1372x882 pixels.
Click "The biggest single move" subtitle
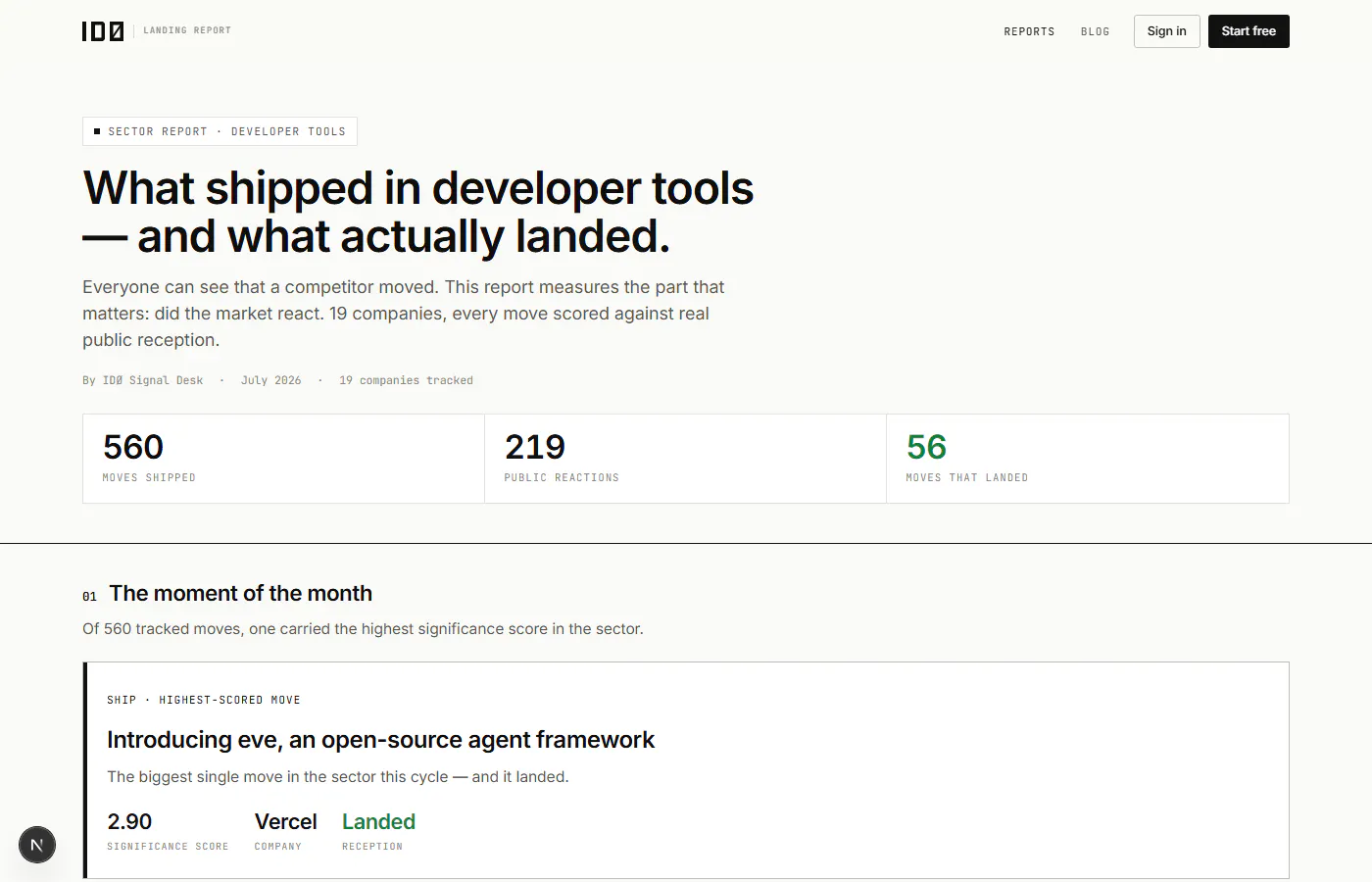(x=338, y=776)
